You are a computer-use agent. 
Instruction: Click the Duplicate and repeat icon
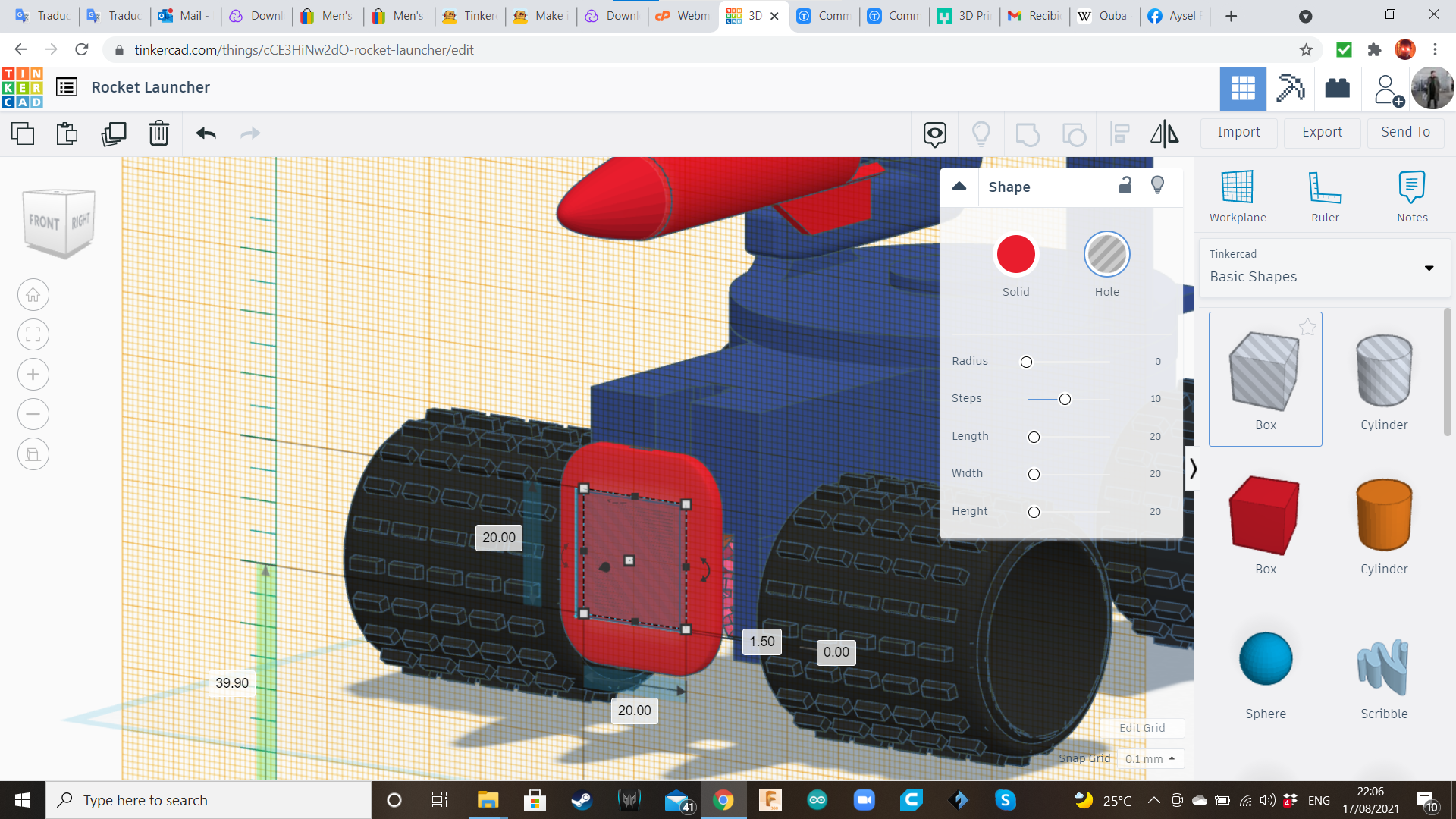tap(114, 134)
